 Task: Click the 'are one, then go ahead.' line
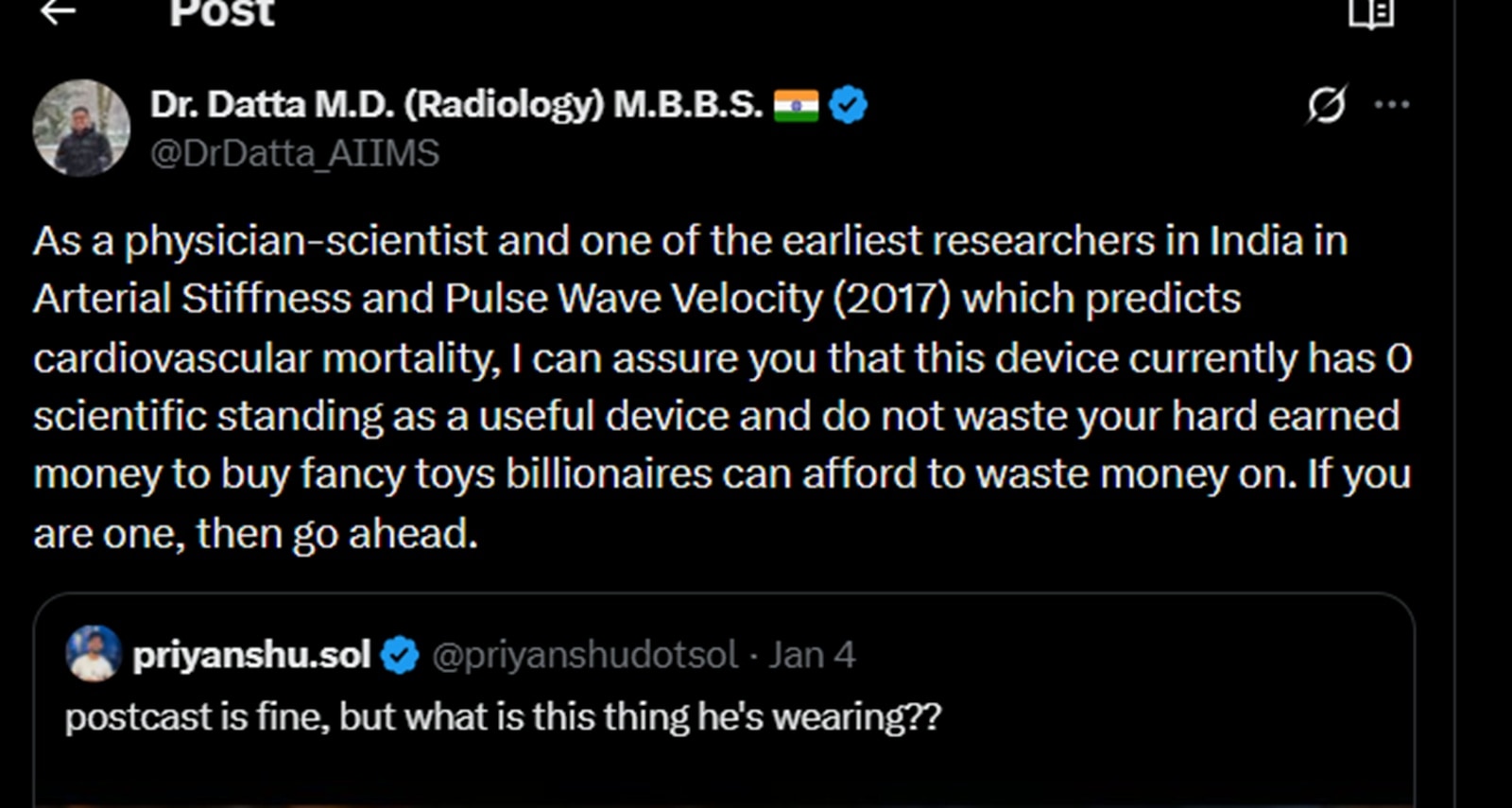(x=255, y=534)
